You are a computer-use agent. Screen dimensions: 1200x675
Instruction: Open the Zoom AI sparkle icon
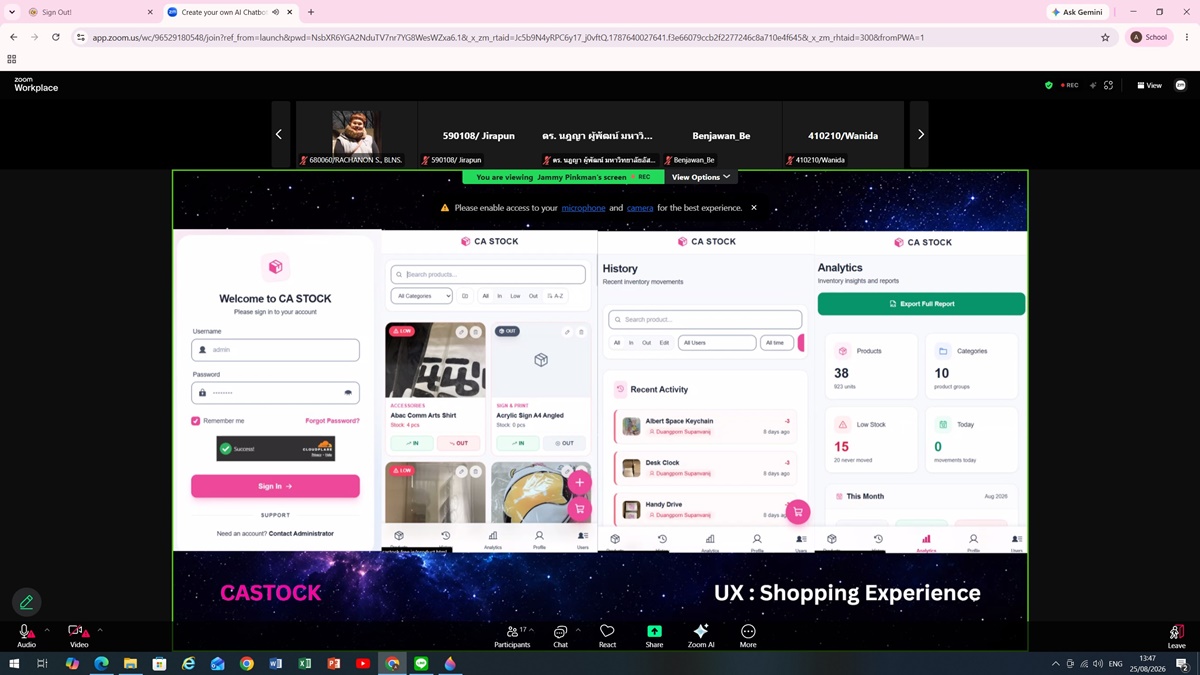click(x=701, y=631)
